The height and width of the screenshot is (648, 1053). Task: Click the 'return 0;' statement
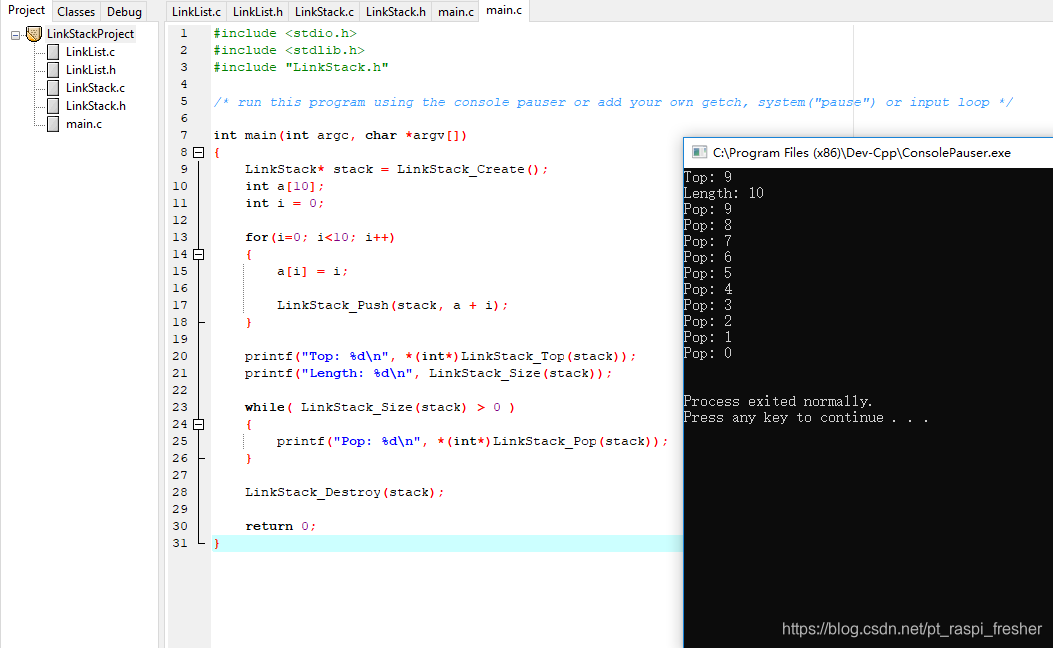pyautogui.click(x=280, y=526)
